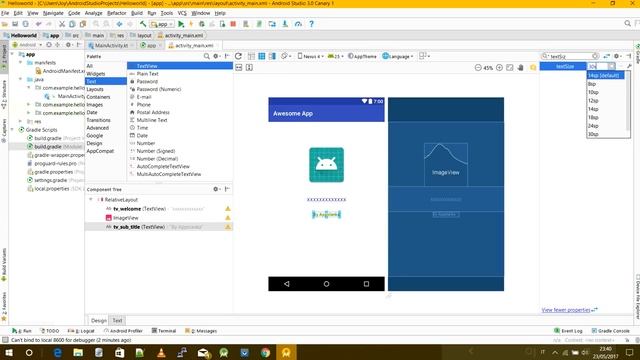640x360 pixels.
Task: Open the Nexus 4 device dropdown
Action: tap(311, 56)
